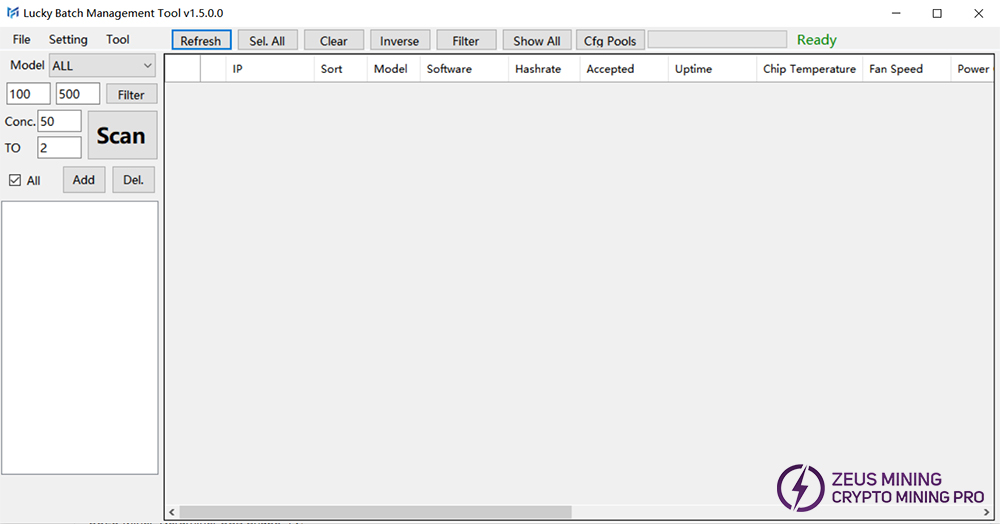Click the Refresh toolbar button
The image size is (1000, 524).
[201, 40]
